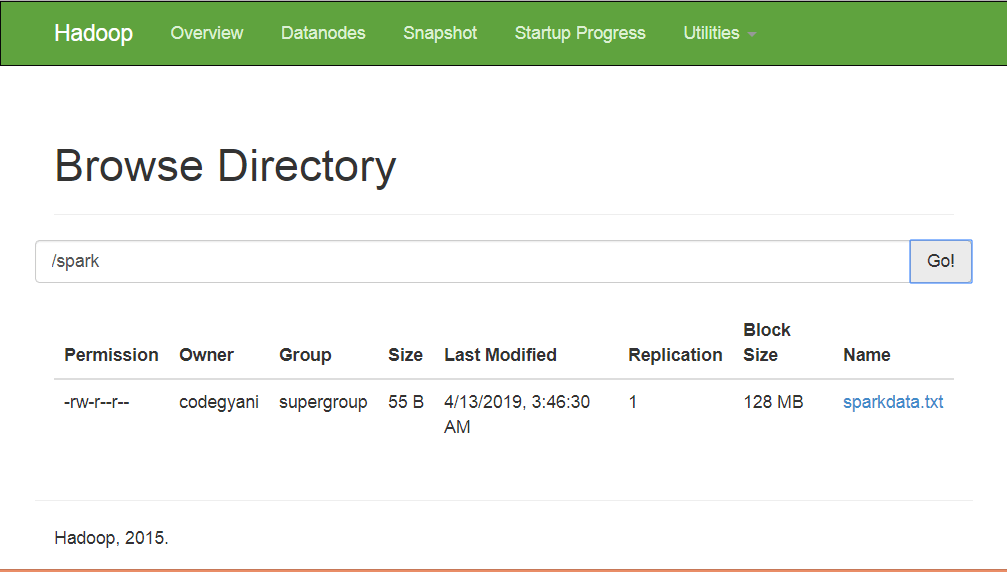Go to the Datanodes page
1007x572 pixels.
tap(323, 33)
